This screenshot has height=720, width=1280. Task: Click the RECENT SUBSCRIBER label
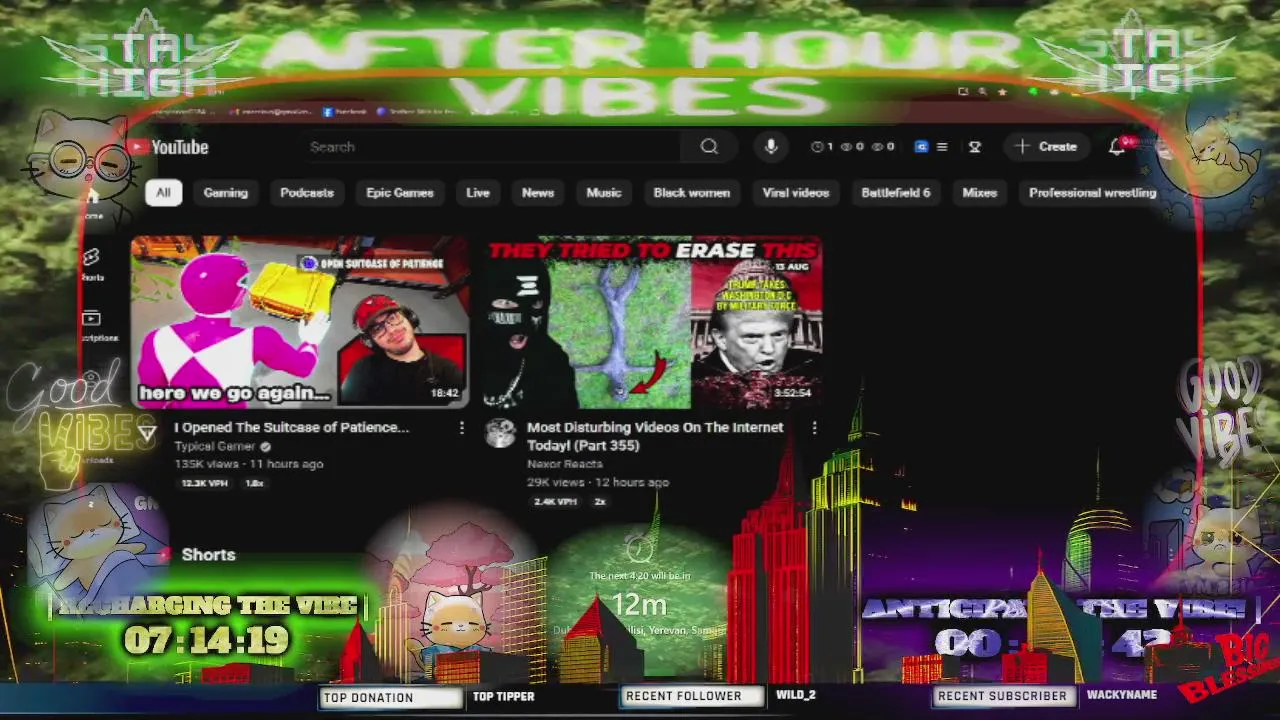pyautogui.click(x=1002, y=696)
